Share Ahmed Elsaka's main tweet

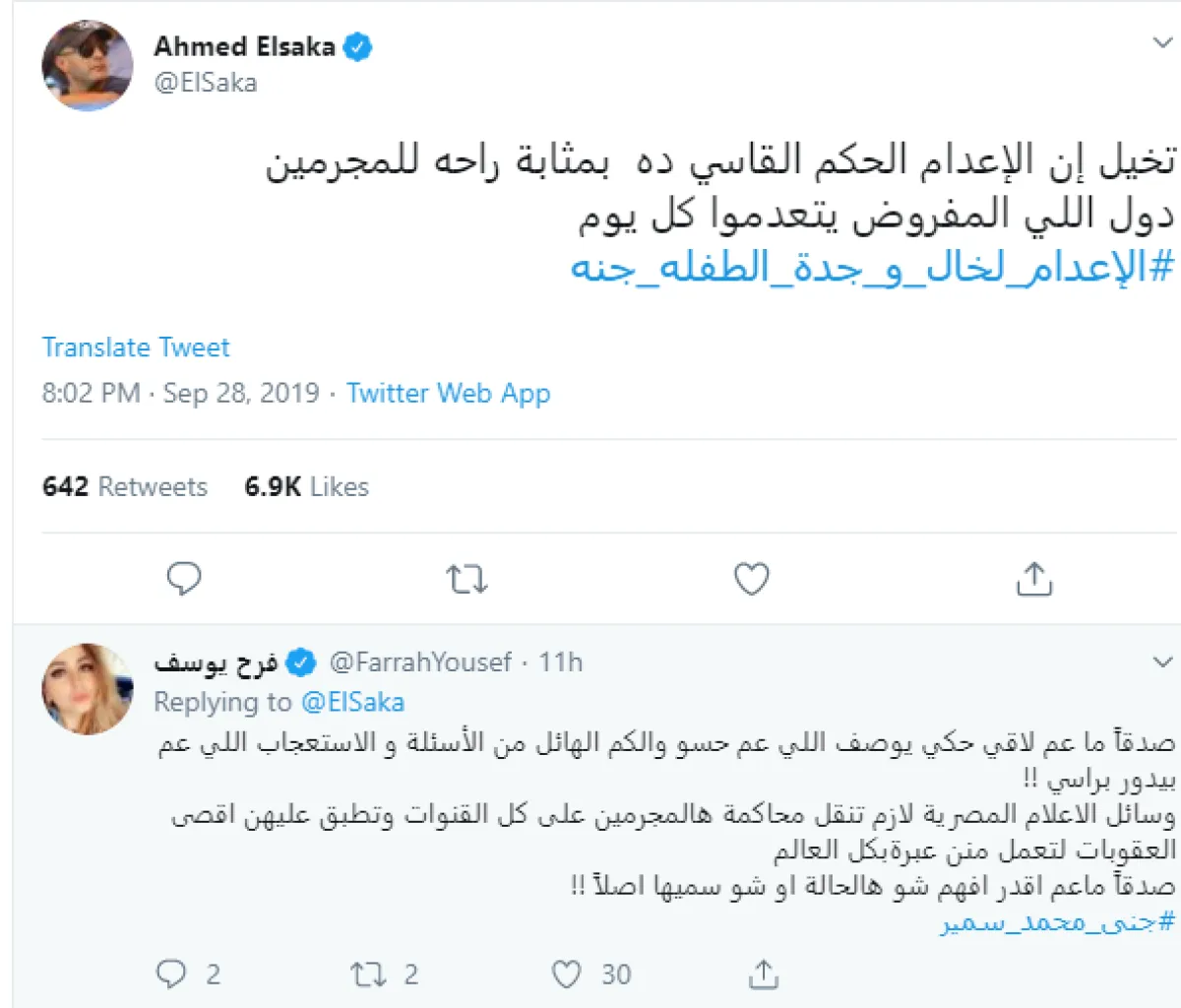[x=1033, y=579]
